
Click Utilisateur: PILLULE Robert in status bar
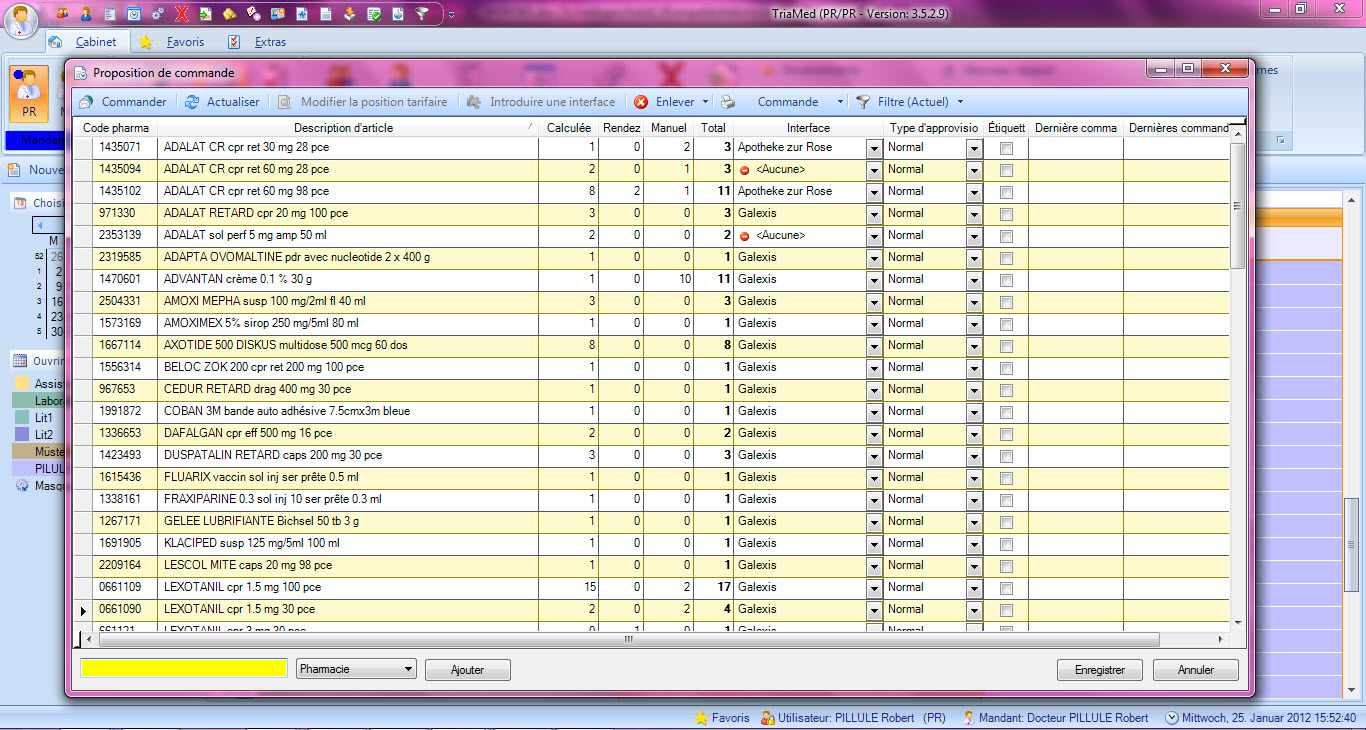coord(853,718)
